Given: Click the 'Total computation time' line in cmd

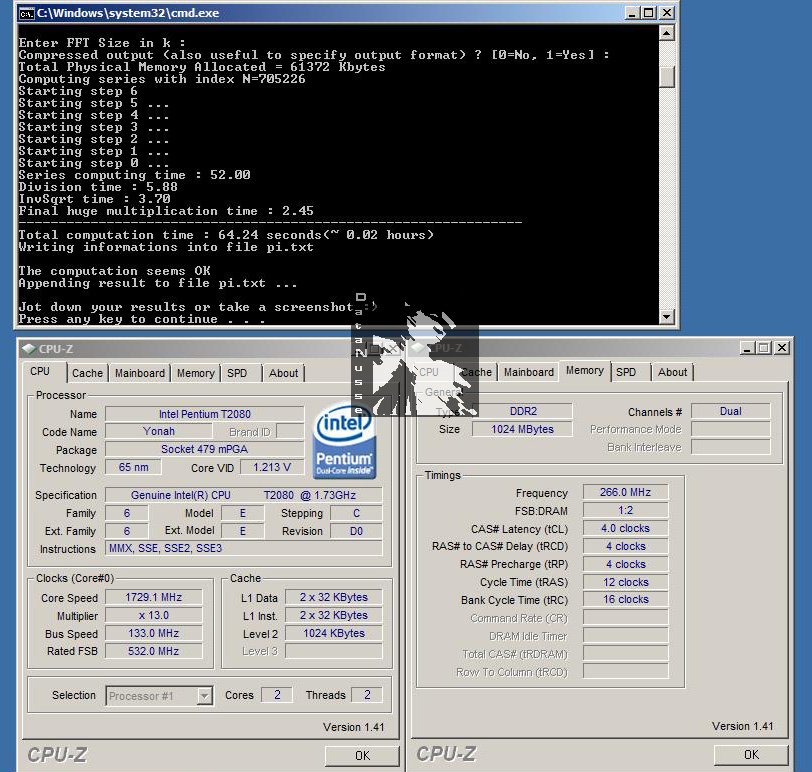Looking at the screenshot, I should [x=226, y=235].
